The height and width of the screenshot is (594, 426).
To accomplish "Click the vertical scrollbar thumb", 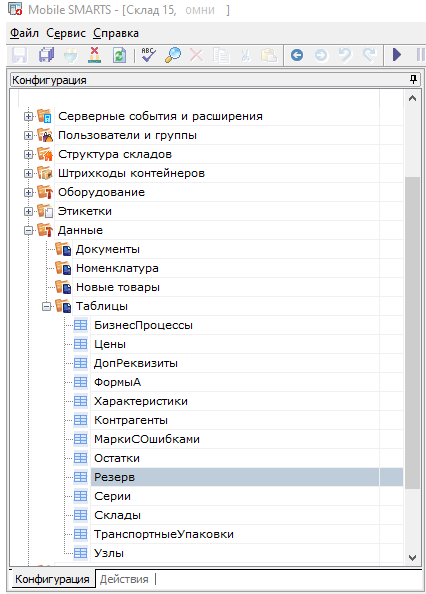I will [412, 333].
